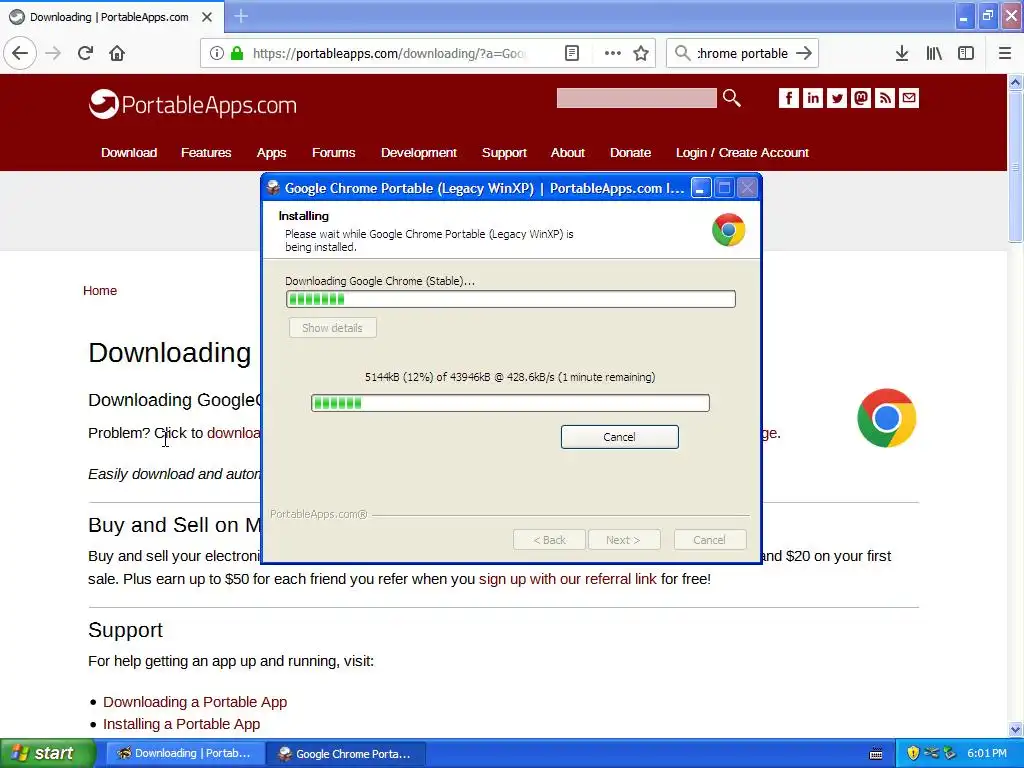1024x768 pixels.
Task: Click the Firefox address bar URL
Action: pyautogui.click(x=389, y=53)
